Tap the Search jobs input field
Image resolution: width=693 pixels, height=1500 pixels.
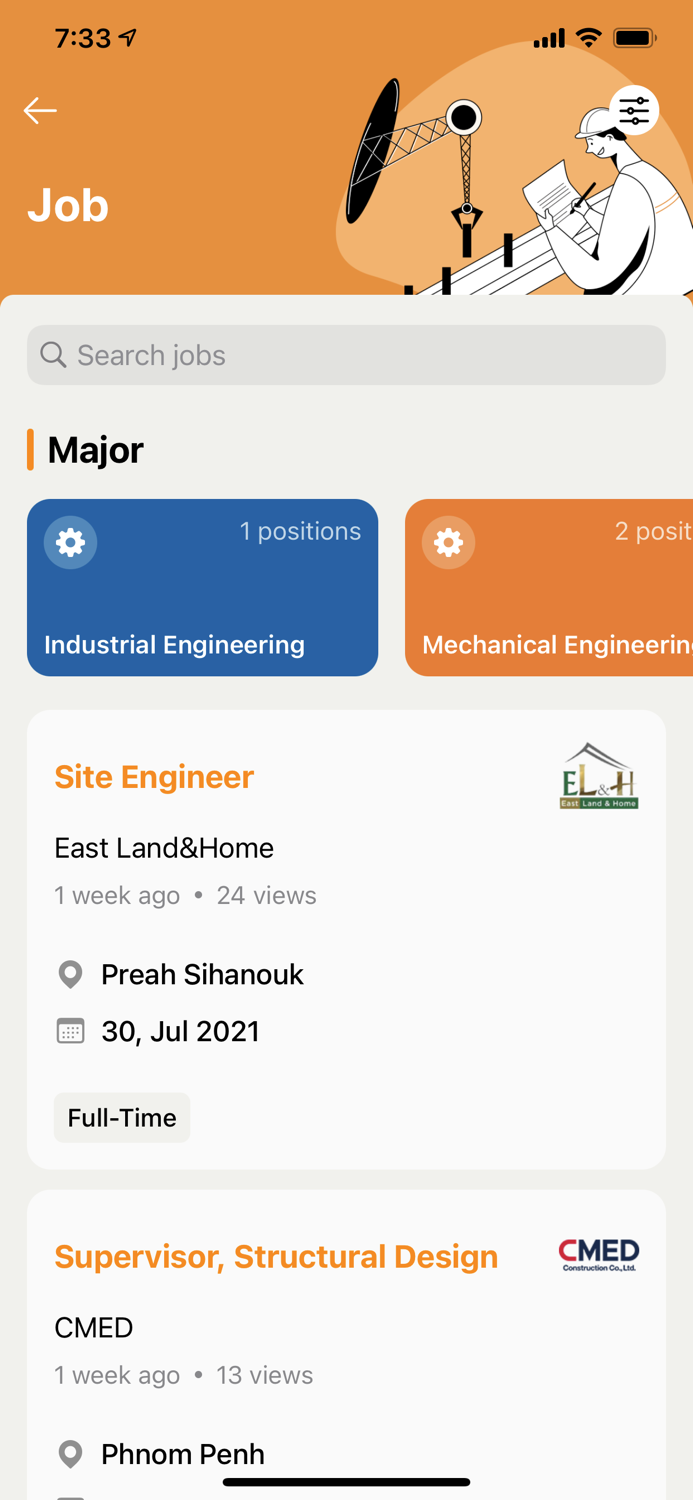point(346,354)
